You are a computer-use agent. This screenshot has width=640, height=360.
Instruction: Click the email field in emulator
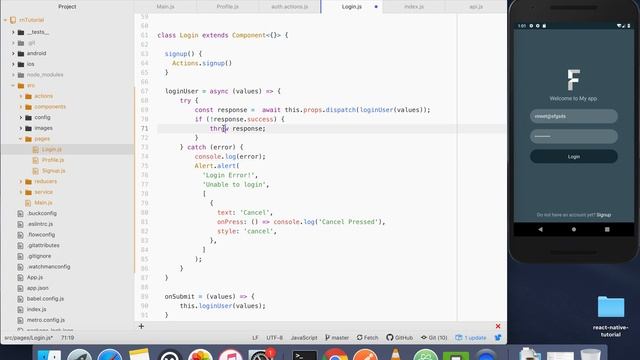pyautogui.click(x=573, y=116)
